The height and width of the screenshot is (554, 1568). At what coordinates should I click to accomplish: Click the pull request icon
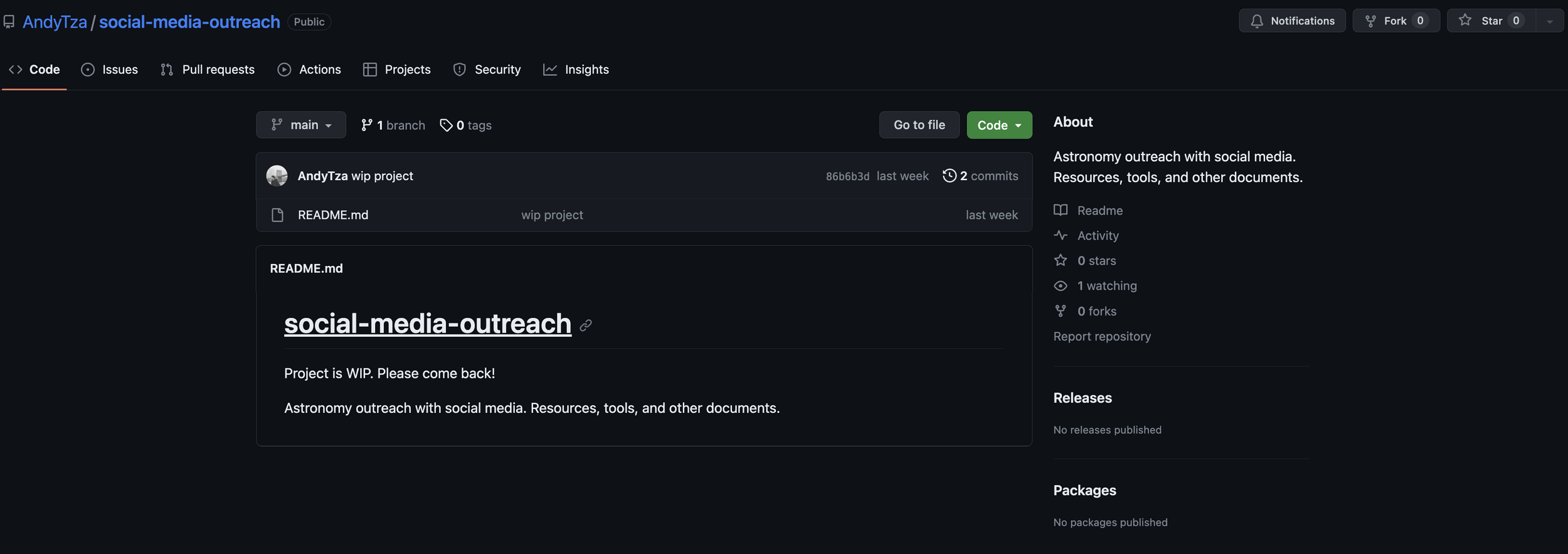(167, 70)
